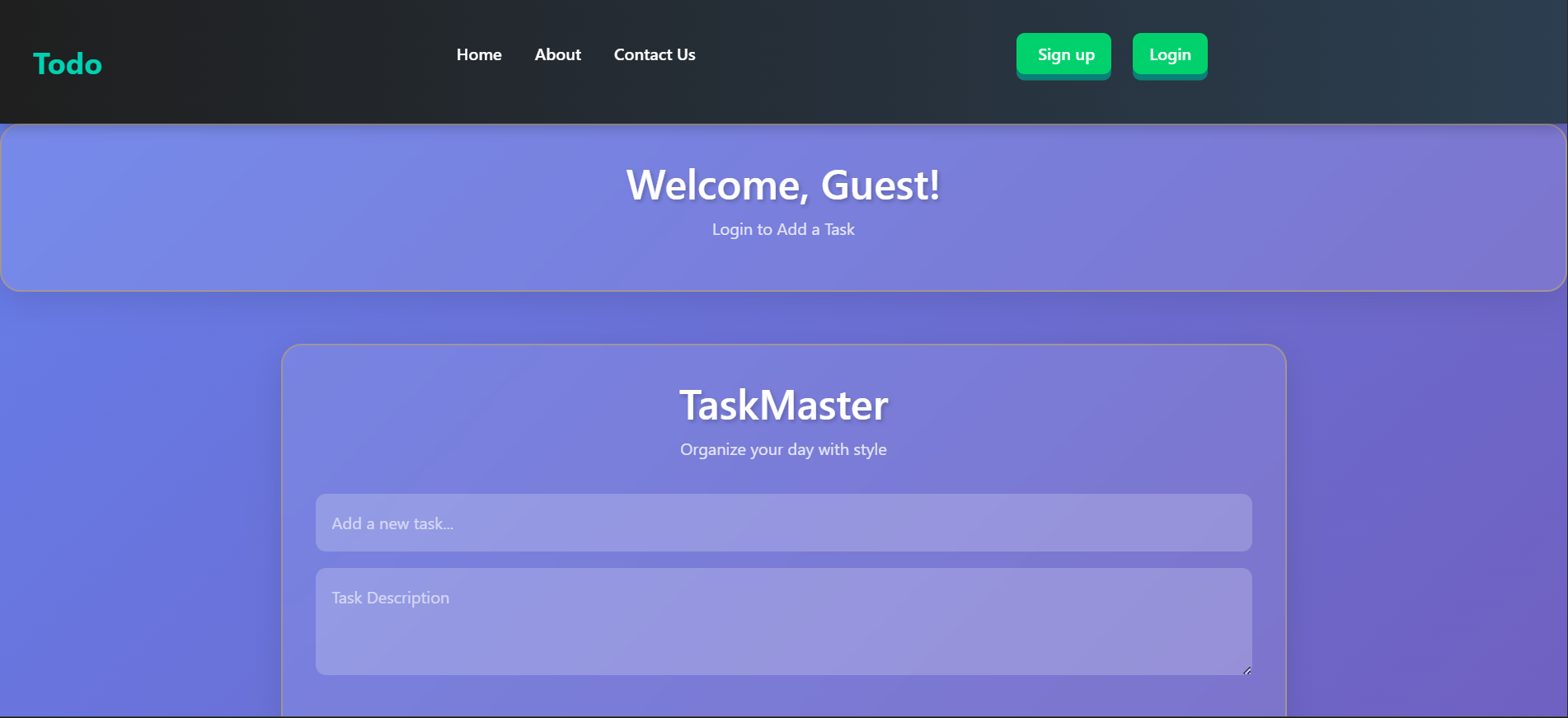Go to the About page

coord(558,54)
